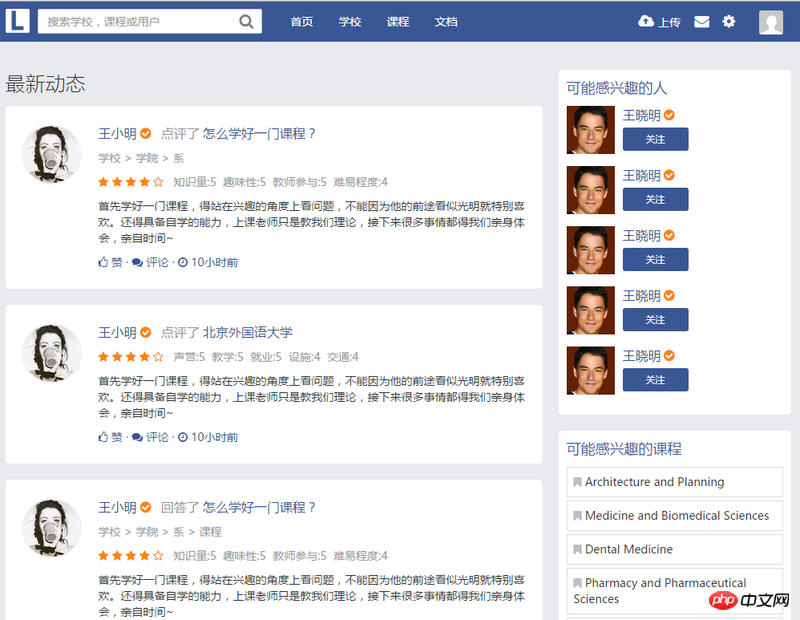Click 王小明 avatar in third feed post
The height and width of the screenshot is (620, 800).
tap(52, 528)
